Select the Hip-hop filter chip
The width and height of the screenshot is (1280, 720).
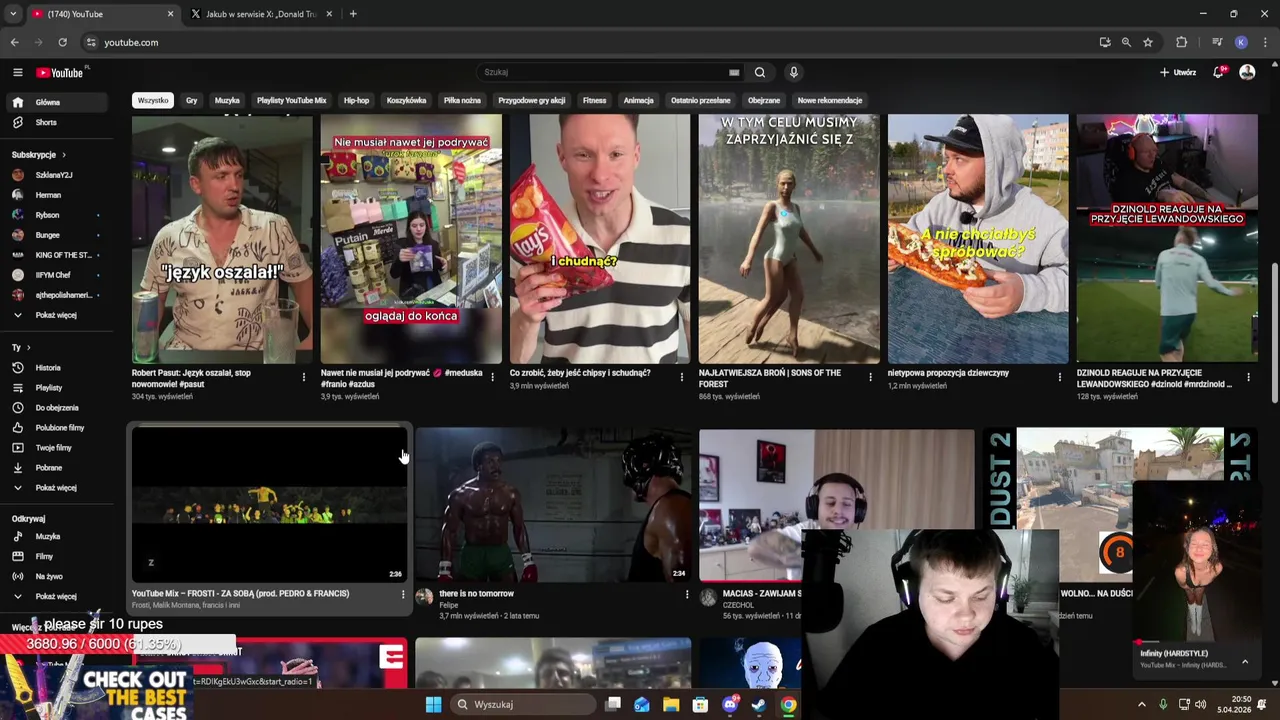click(x=356, y=100)
